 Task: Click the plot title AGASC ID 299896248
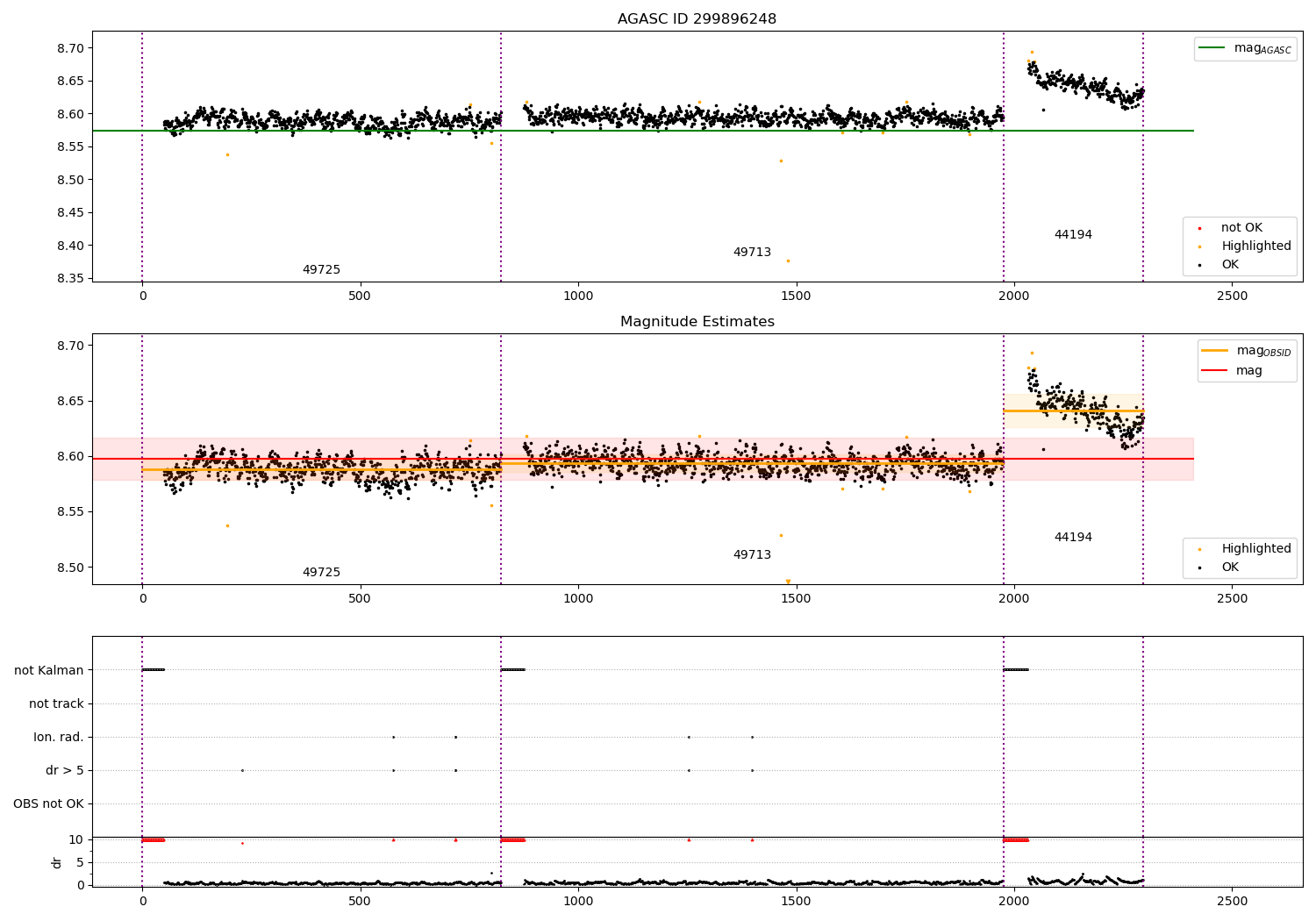(x=697, y=19)
